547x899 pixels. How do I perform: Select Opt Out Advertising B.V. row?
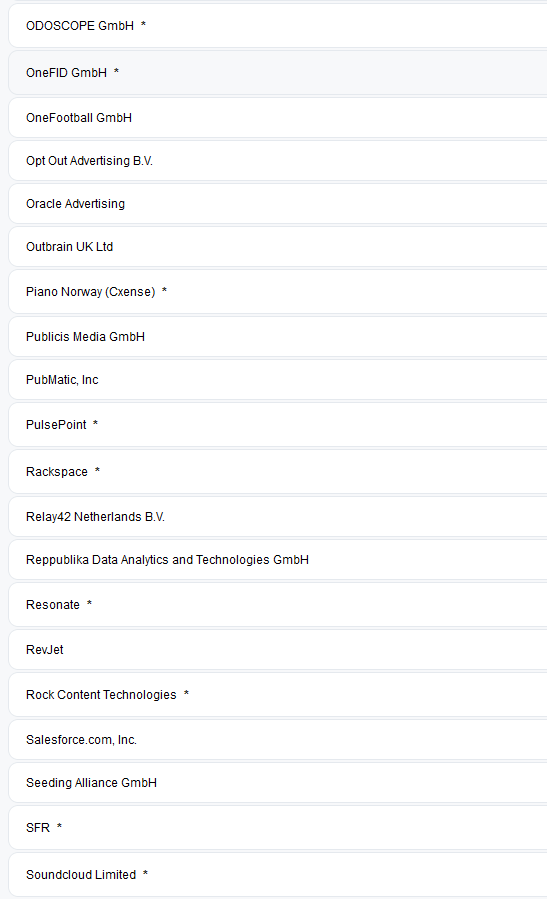point(278,161)
